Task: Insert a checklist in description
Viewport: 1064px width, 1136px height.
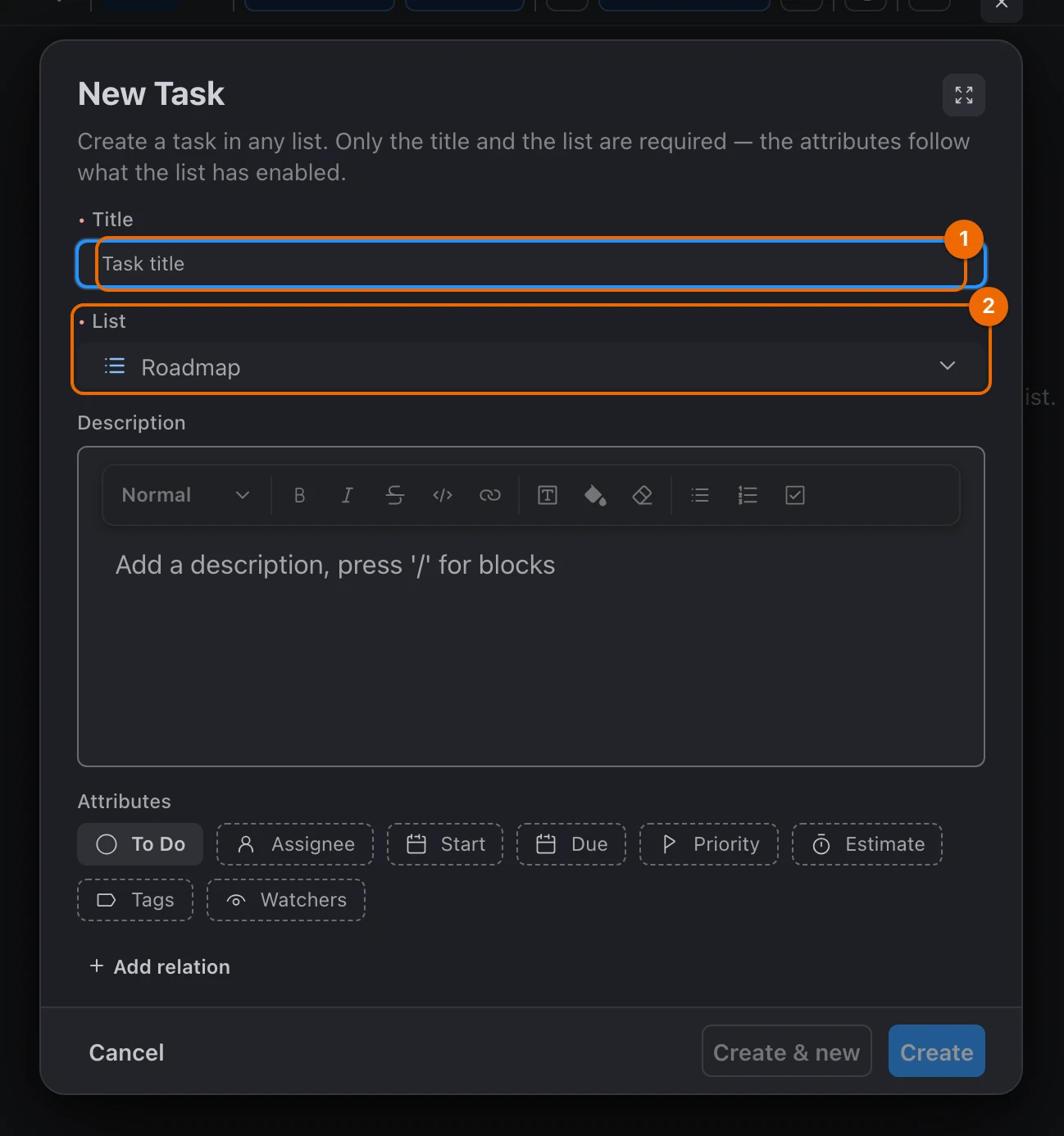Action: point(795,495)
